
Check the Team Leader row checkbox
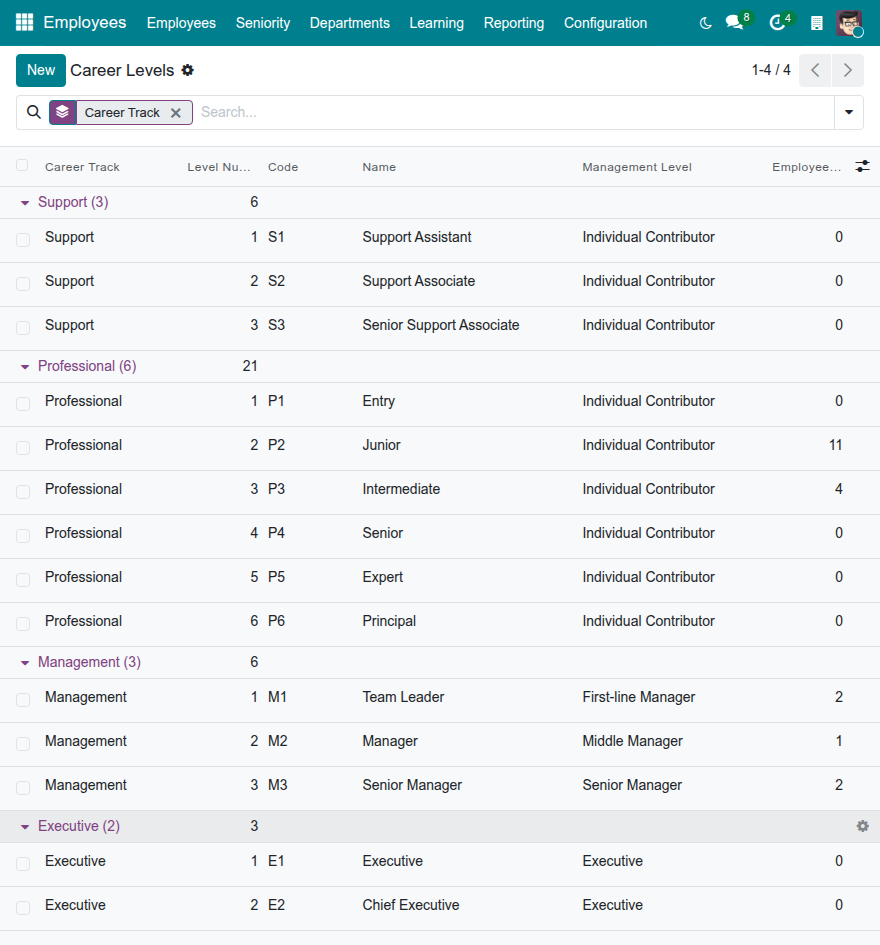point(23,700)
